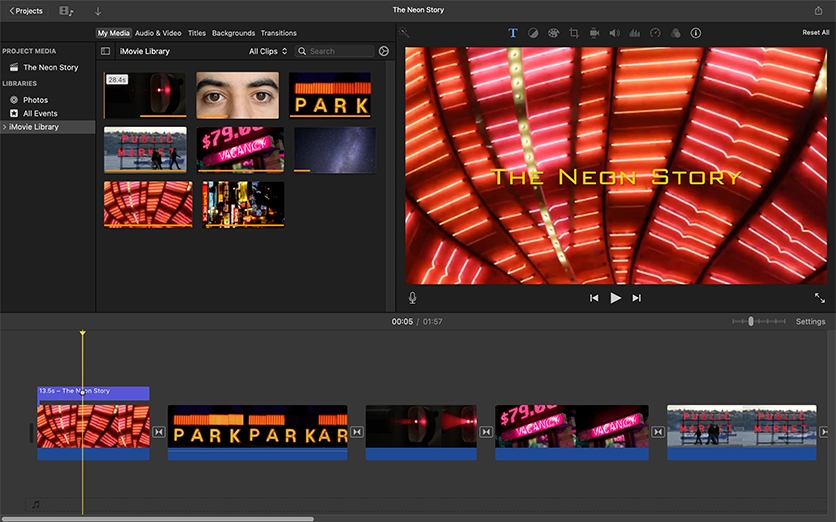Select the Cropping tool
Image resolution: width=836 pixels, height=522 pixels.
tap(574, 33)
